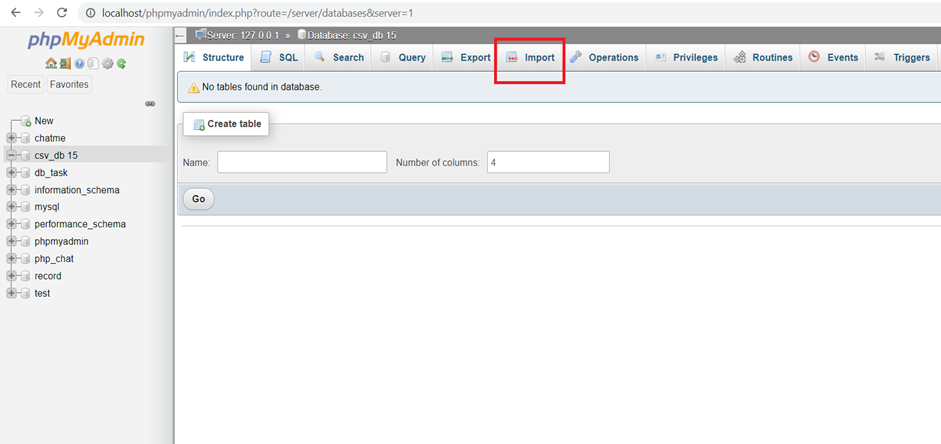Click the chatme database icon

coord(25,138)
